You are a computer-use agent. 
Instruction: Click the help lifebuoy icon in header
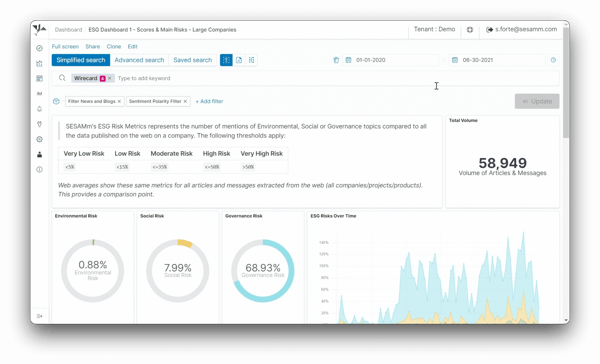click(x=470, y=29)
